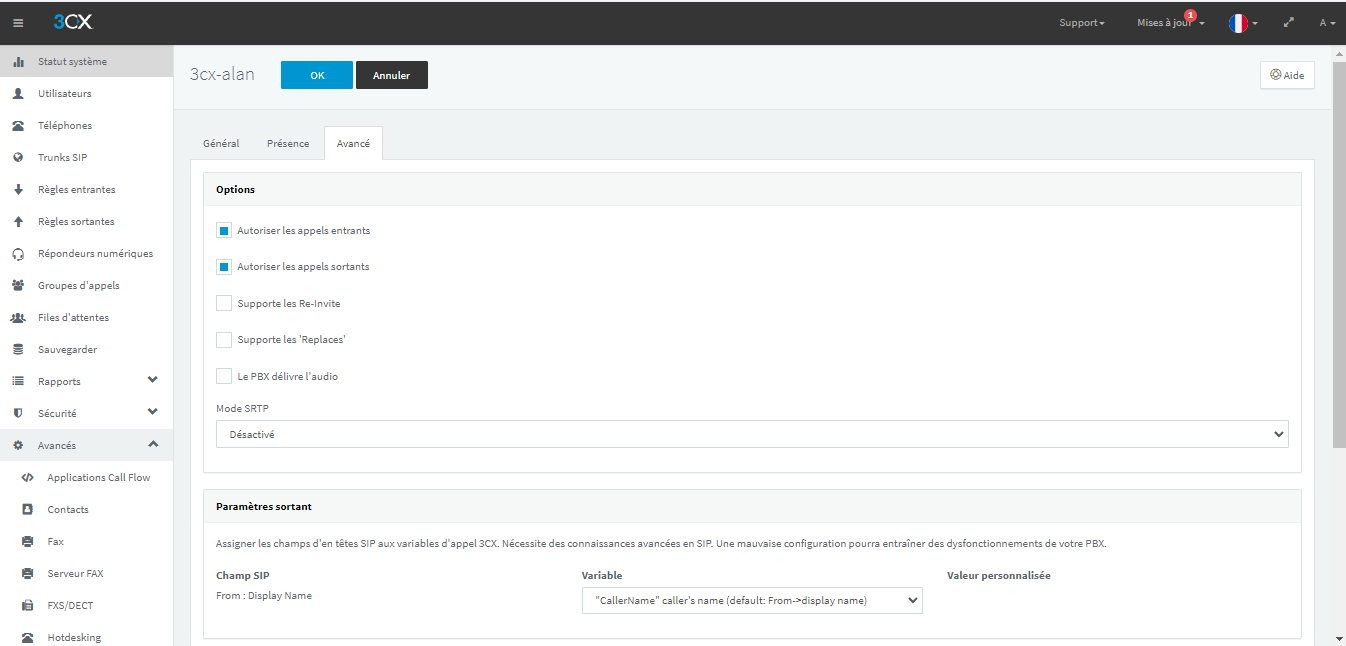This screenshot has height=646, width=1346.
Task: Click the Règles sortantes up-arrow icon
Action: [x=18, y=222]
